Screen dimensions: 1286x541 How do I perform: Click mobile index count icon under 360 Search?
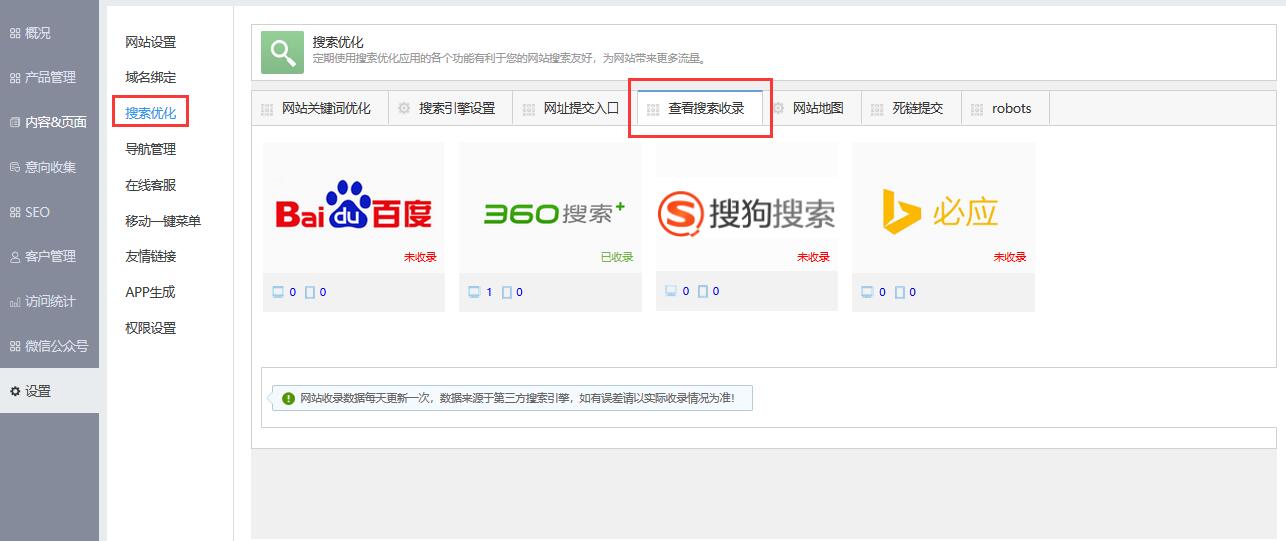[507, 292]
